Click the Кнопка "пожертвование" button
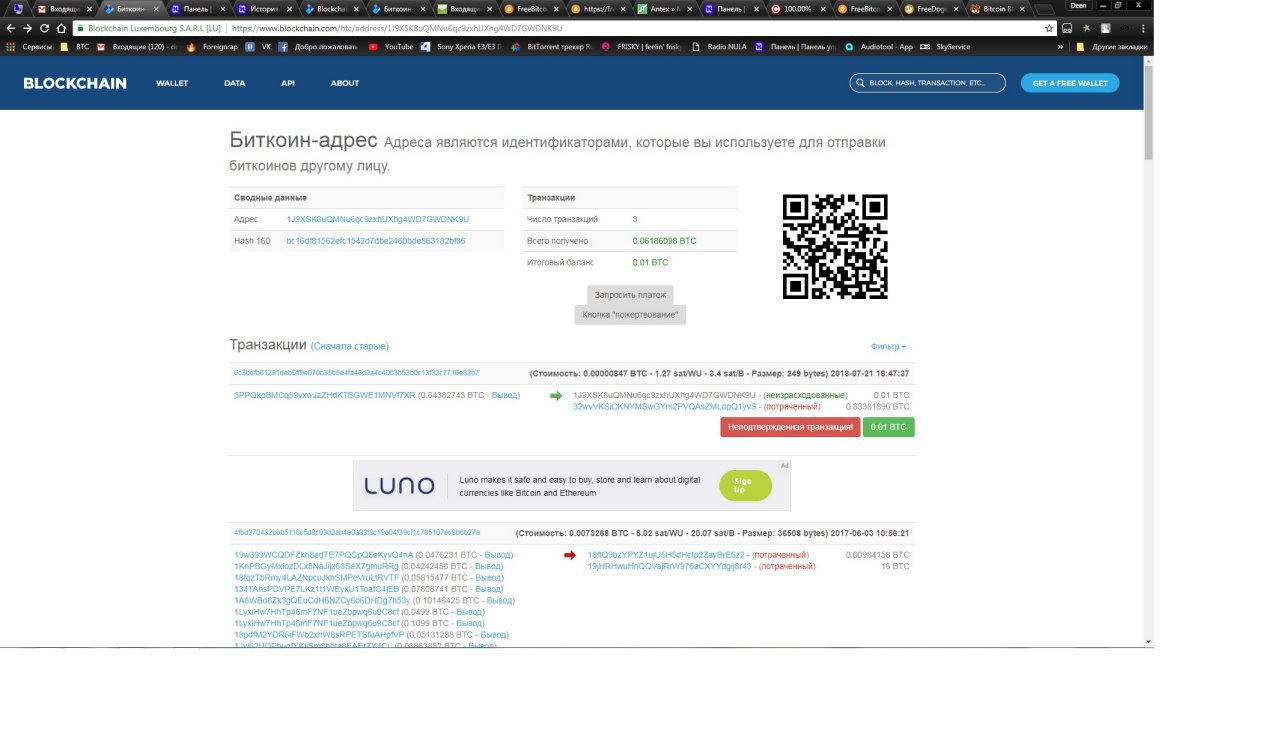 coord(630,315)
